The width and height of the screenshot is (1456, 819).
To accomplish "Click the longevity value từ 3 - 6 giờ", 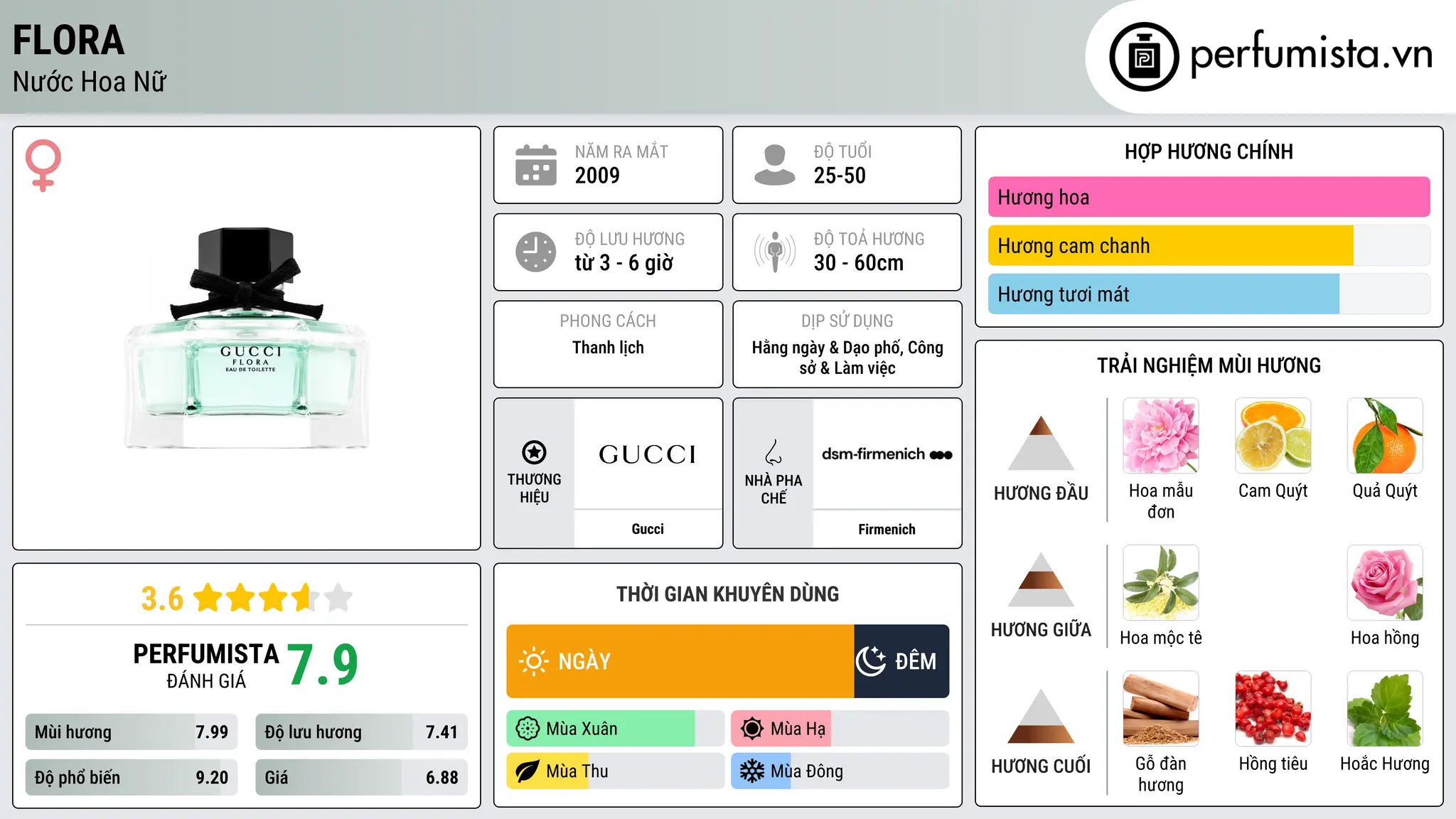I will pos(623,263).
